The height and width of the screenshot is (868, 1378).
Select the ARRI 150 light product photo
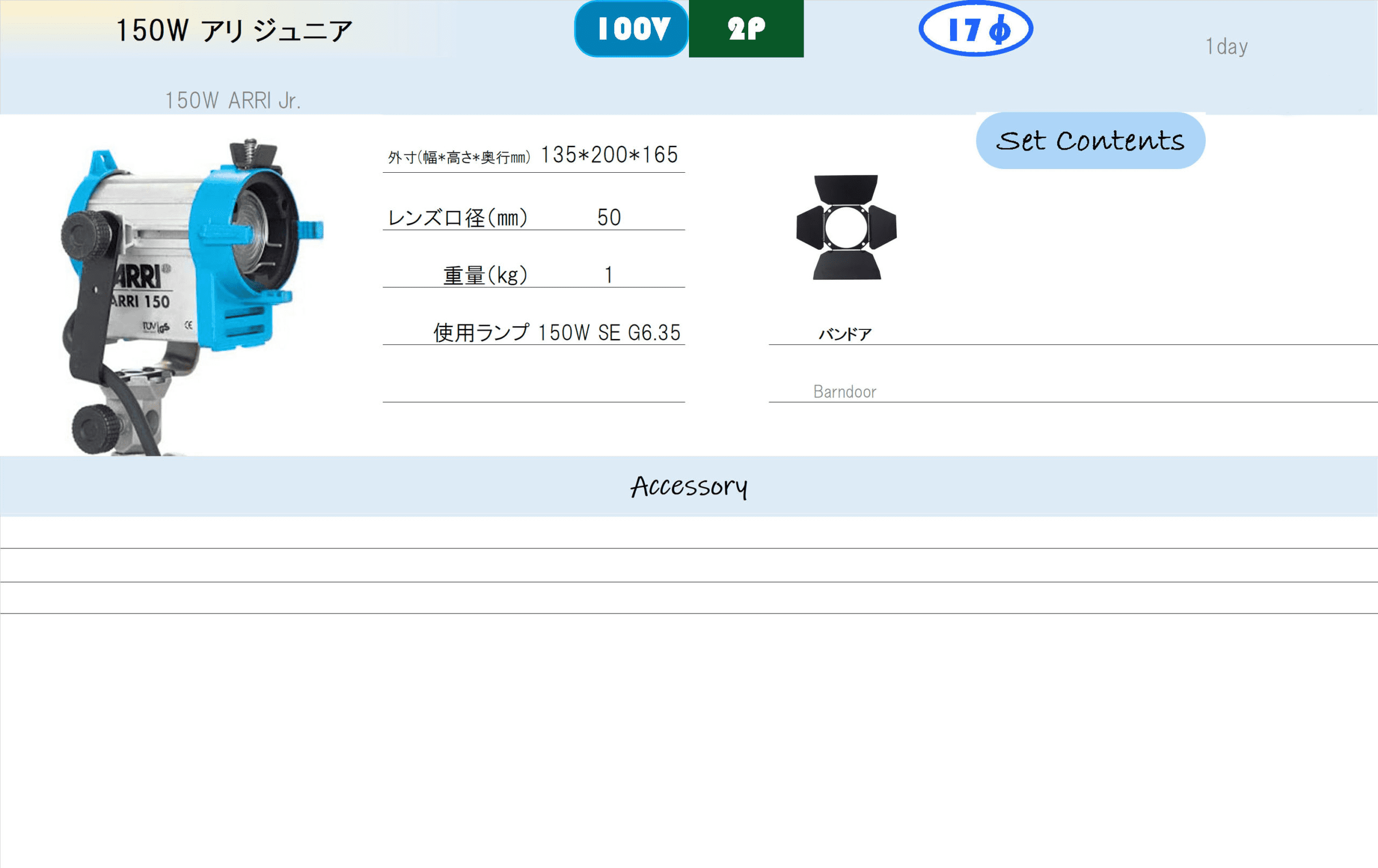(192, 297)
